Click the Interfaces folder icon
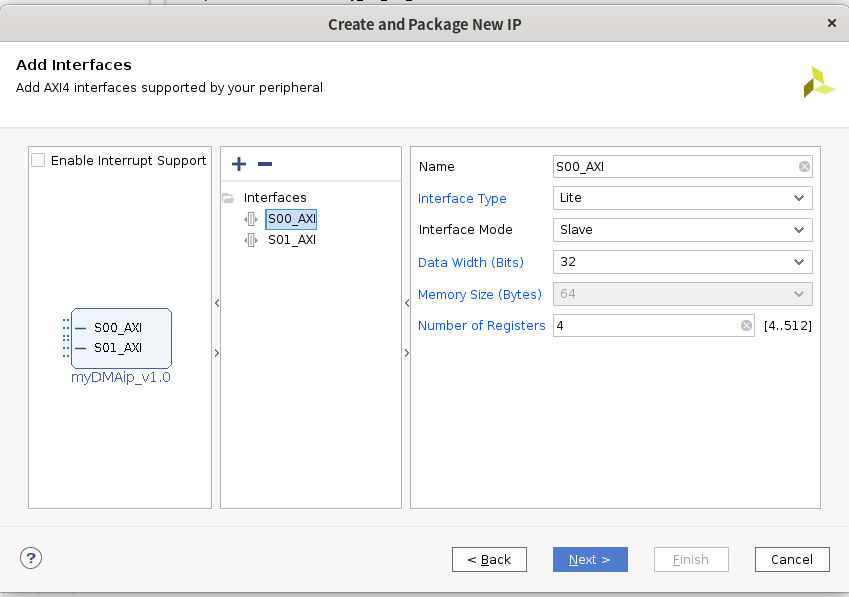Screen dimensions: 849x597 pyautogui.click(x=228, y=198)
